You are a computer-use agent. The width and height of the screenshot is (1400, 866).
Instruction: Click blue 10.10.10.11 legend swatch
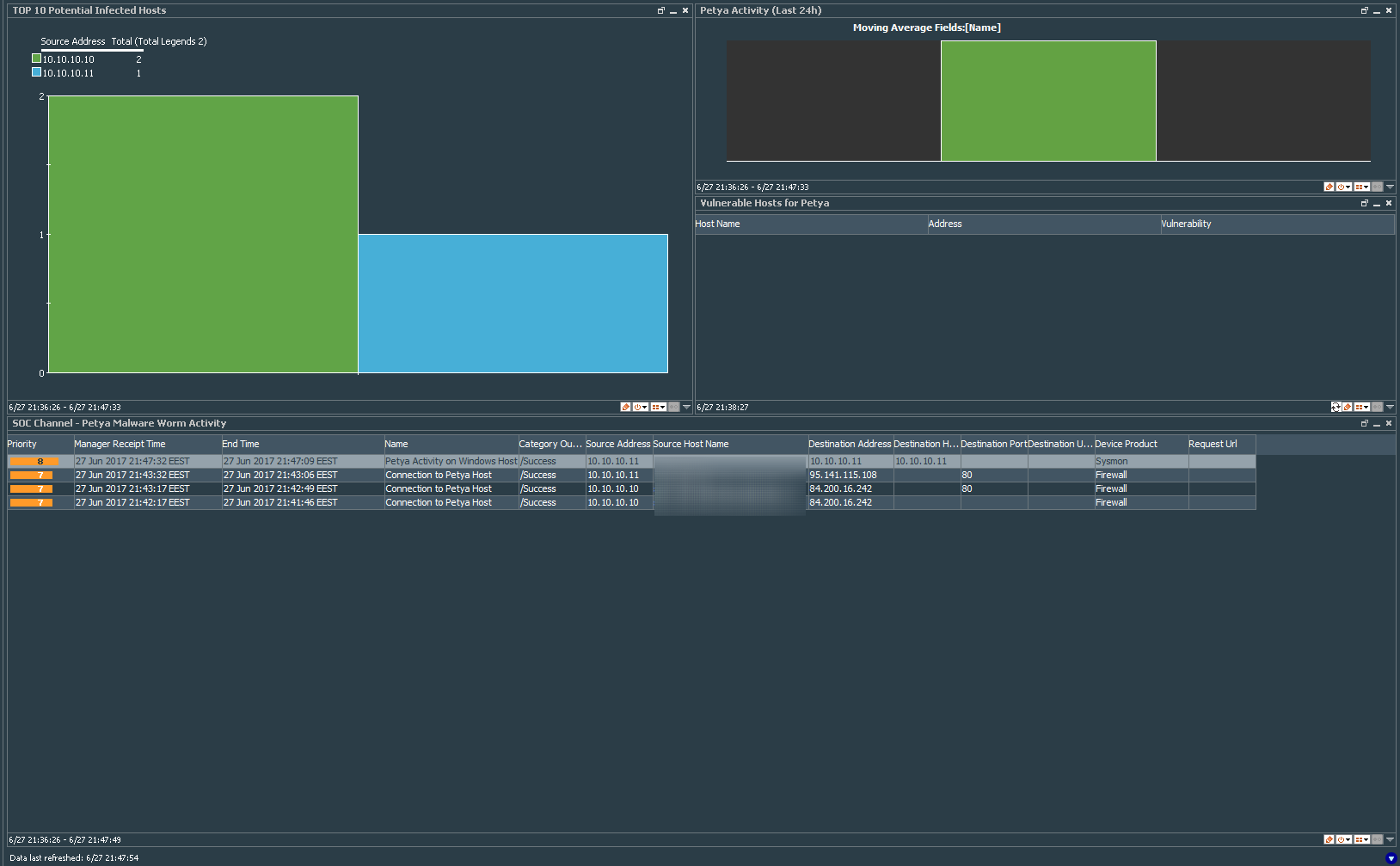pyautogui.click(x=36, y=72)
